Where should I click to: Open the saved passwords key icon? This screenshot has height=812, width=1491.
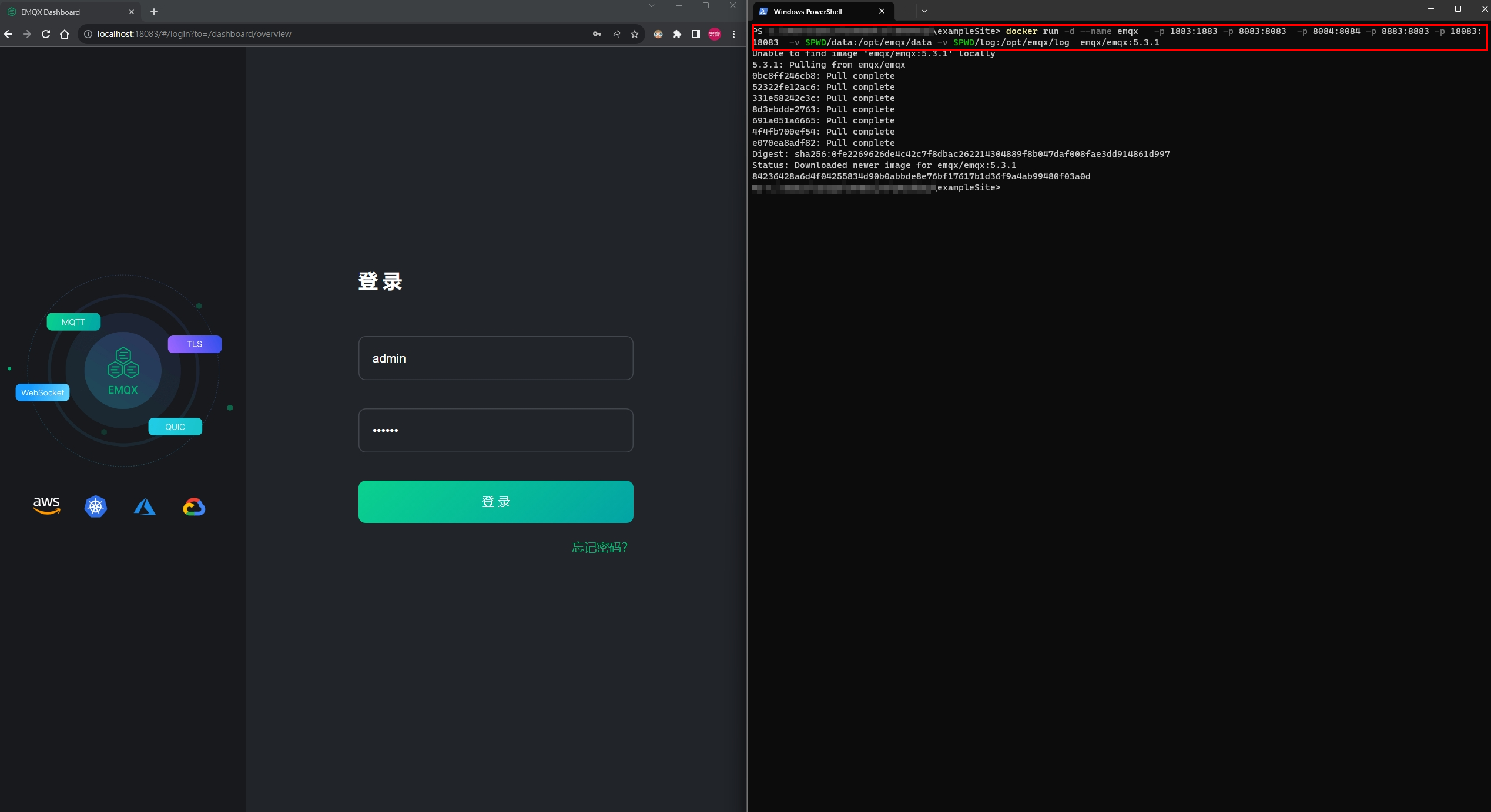point(596,34)
